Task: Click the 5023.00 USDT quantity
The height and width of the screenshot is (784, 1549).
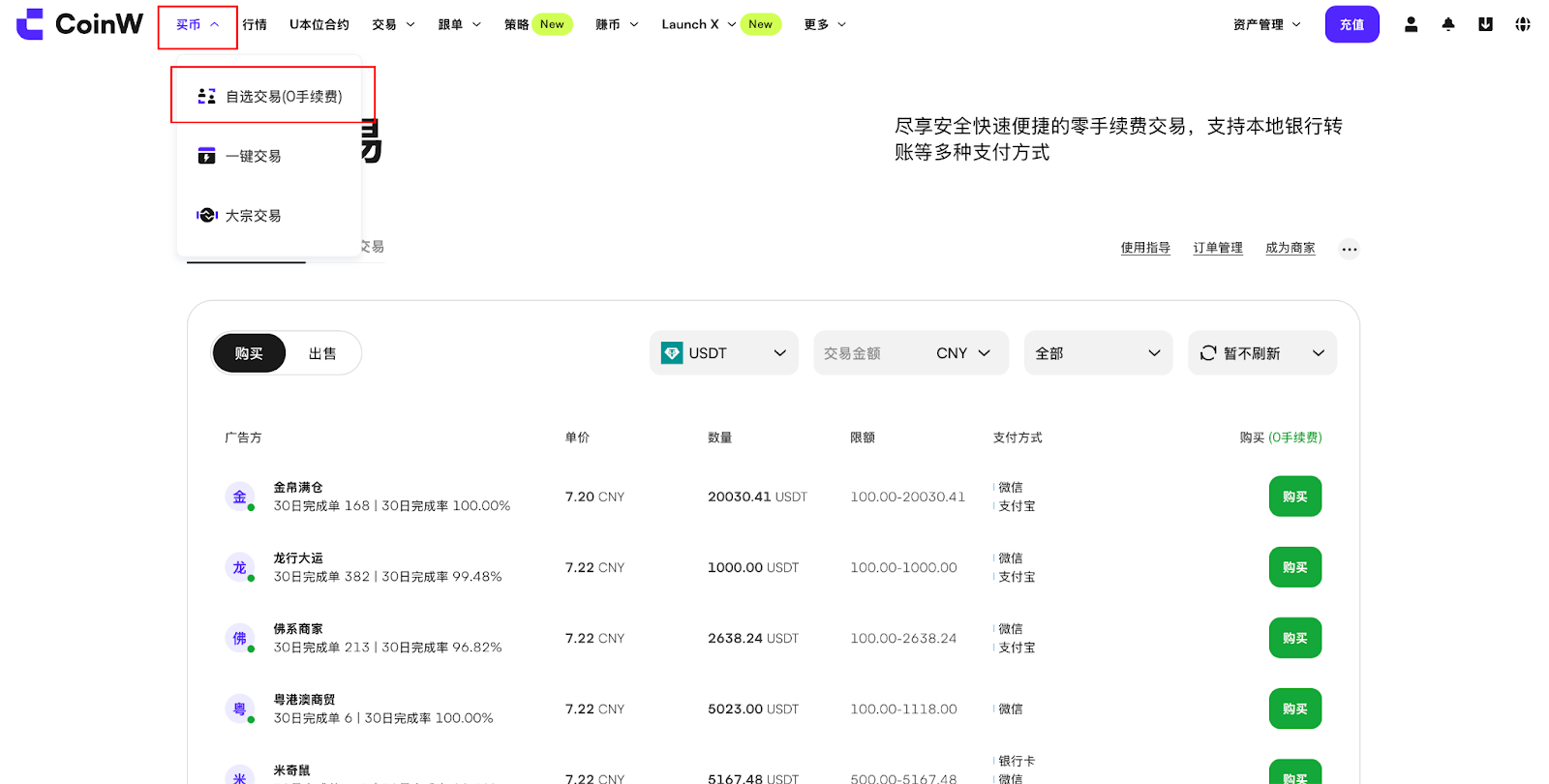Action: click(753, 709)
